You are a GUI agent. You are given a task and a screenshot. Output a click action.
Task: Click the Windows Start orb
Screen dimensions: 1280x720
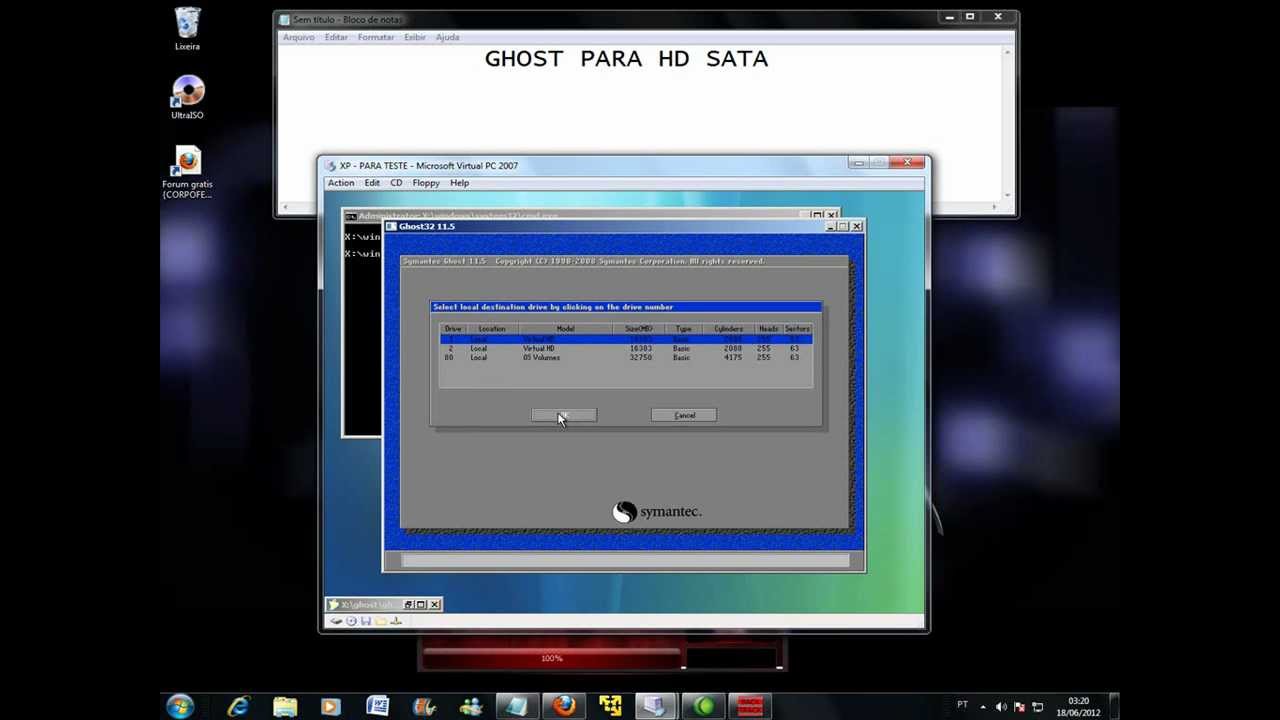[180, 707]
